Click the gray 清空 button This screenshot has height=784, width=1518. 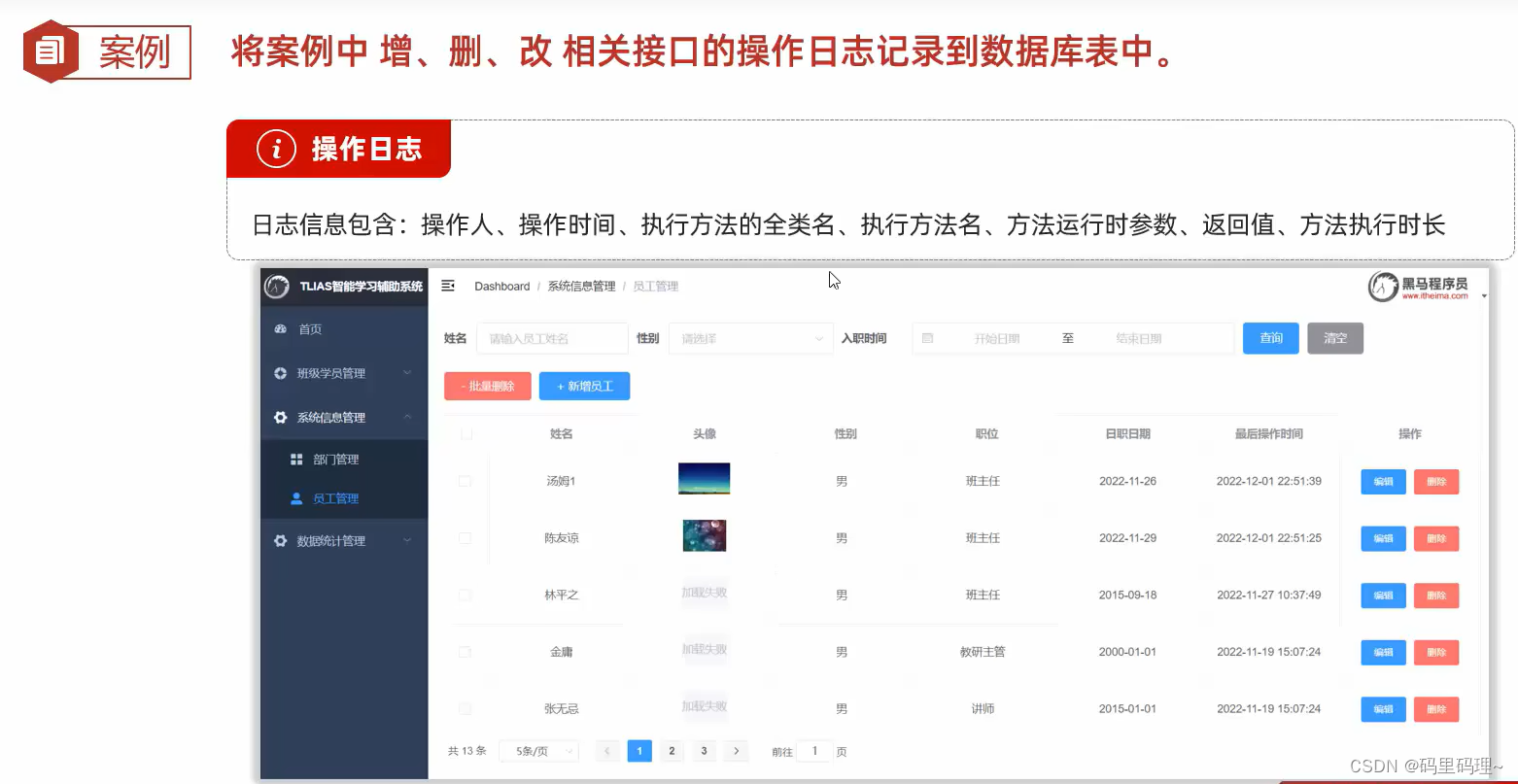click(x=1335, y=338)
